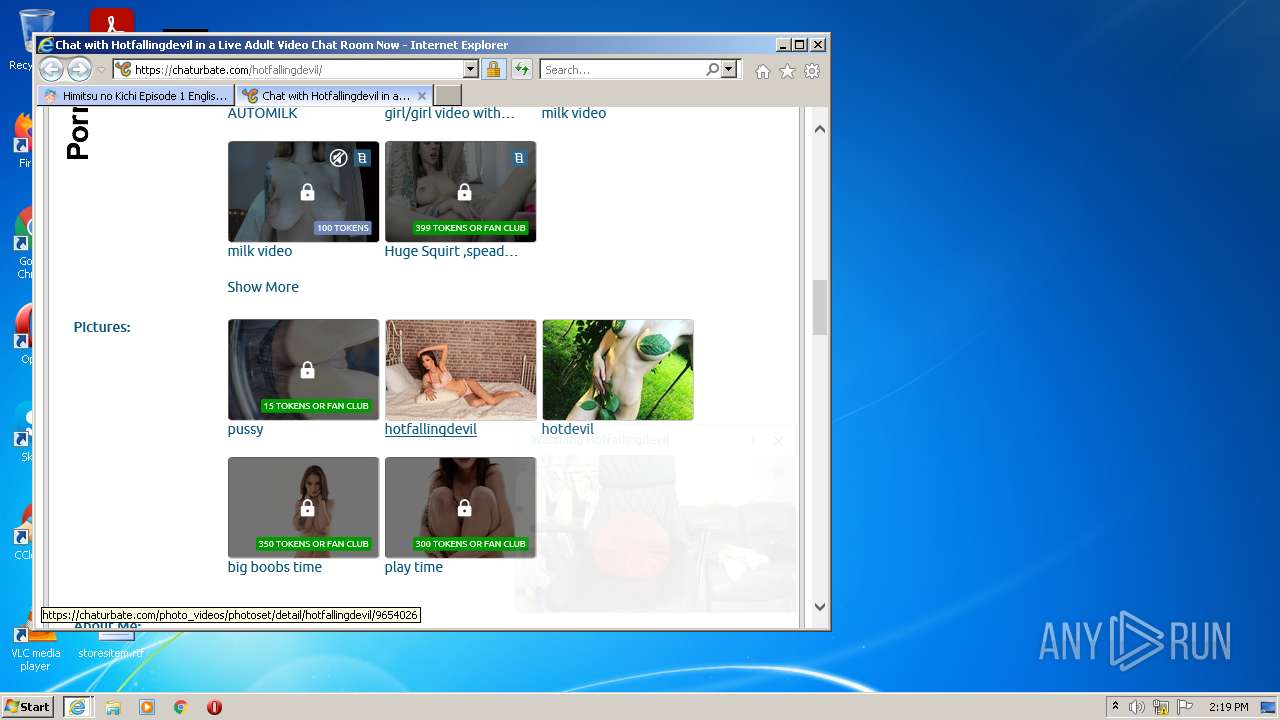Go back with the browser Back arrow
1280x720 pixels.
click(51, 69)
